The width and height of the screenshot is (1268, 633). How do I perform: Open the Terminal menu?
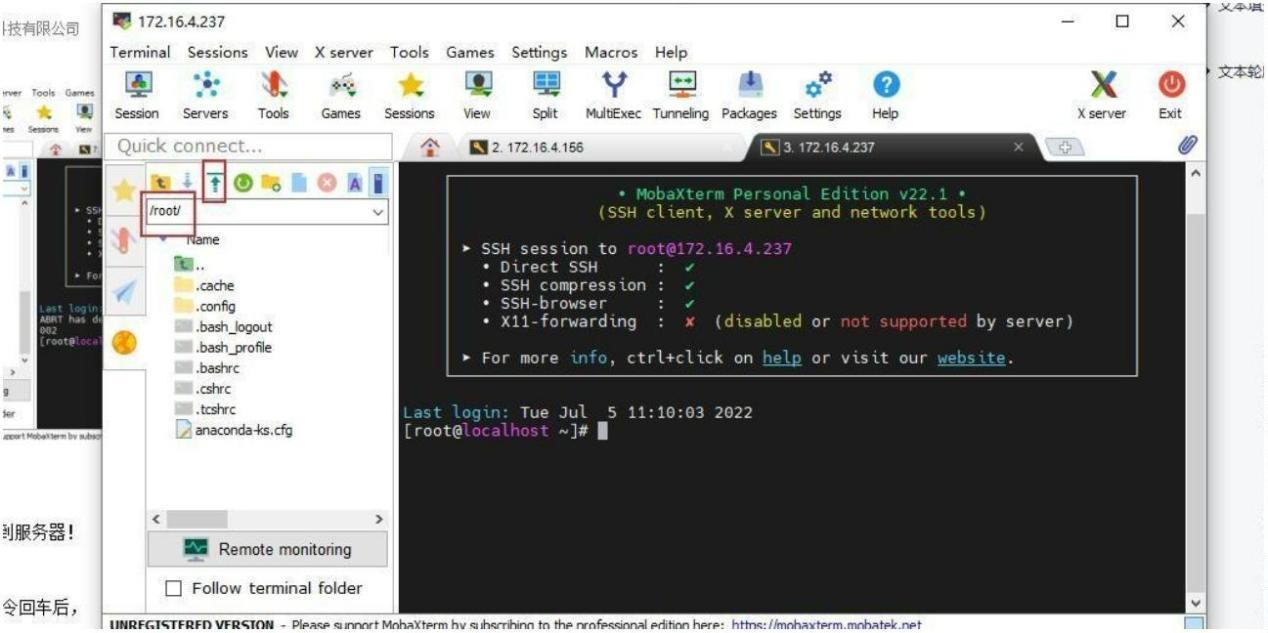(140, 52)
